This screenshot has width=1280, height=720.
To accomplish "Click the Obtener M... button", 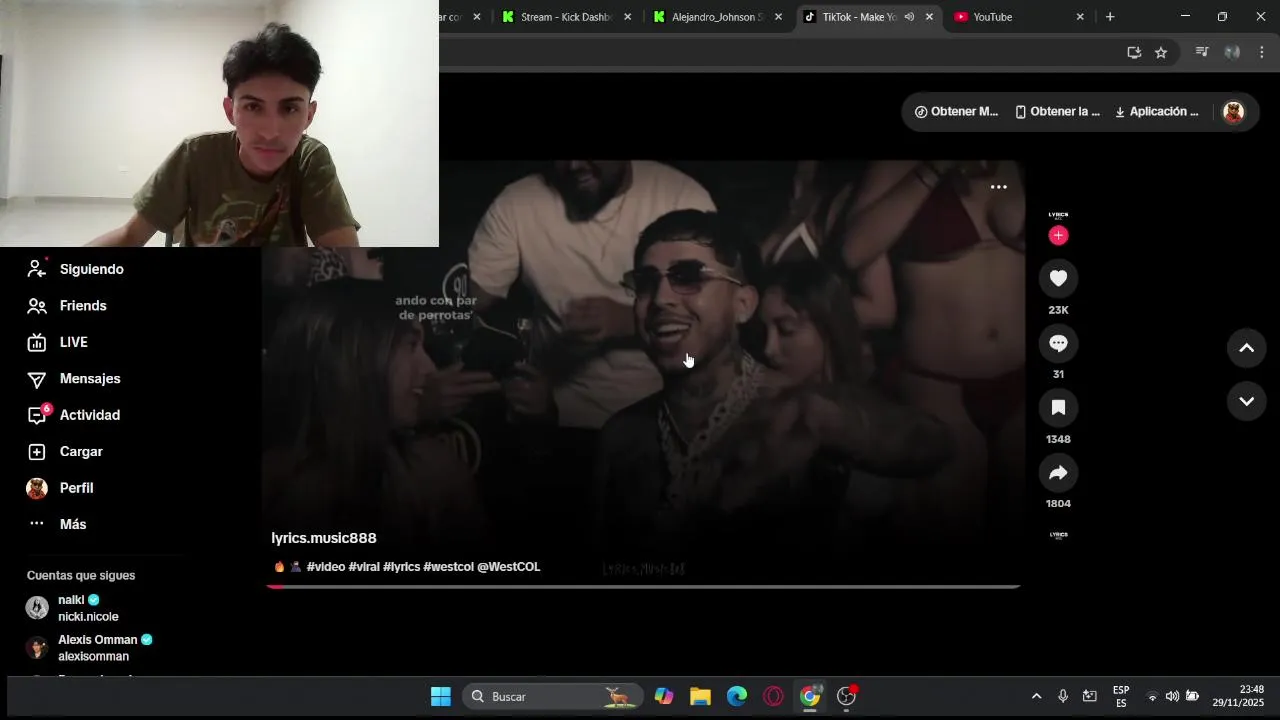I will [956, 112].
